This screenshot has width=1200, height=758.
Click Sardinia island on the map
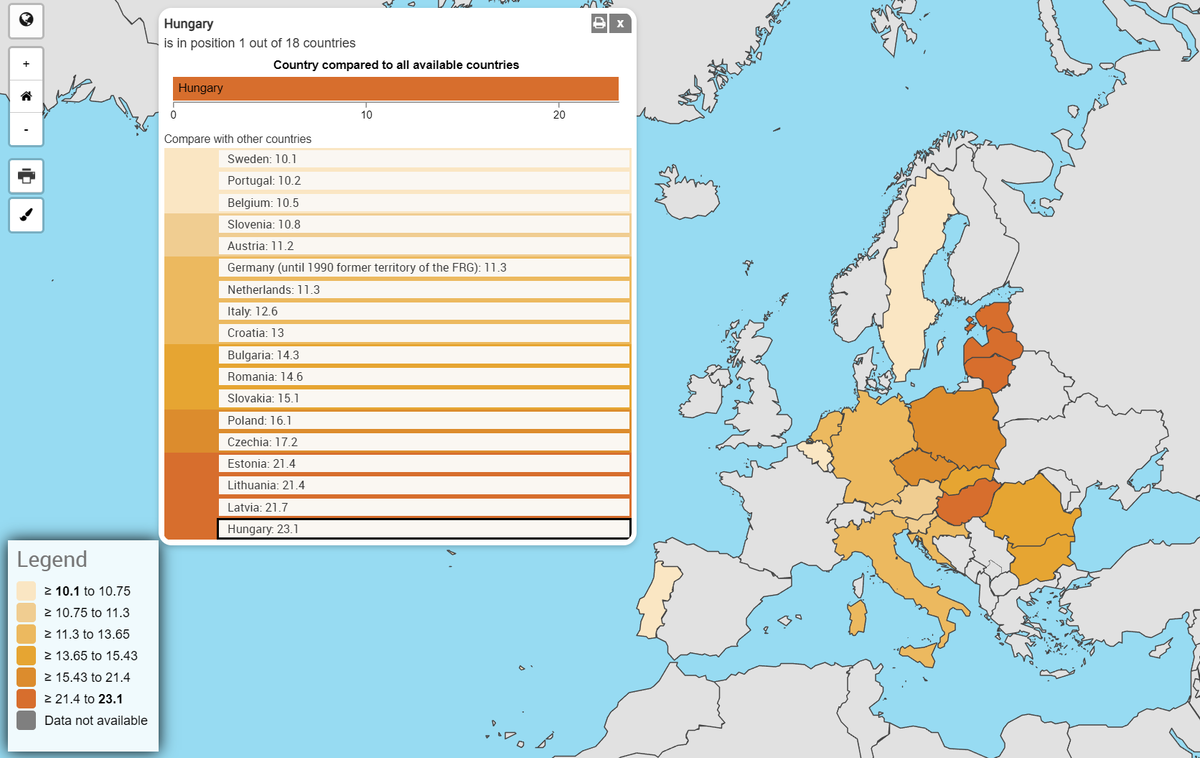(x=855, y=618)
